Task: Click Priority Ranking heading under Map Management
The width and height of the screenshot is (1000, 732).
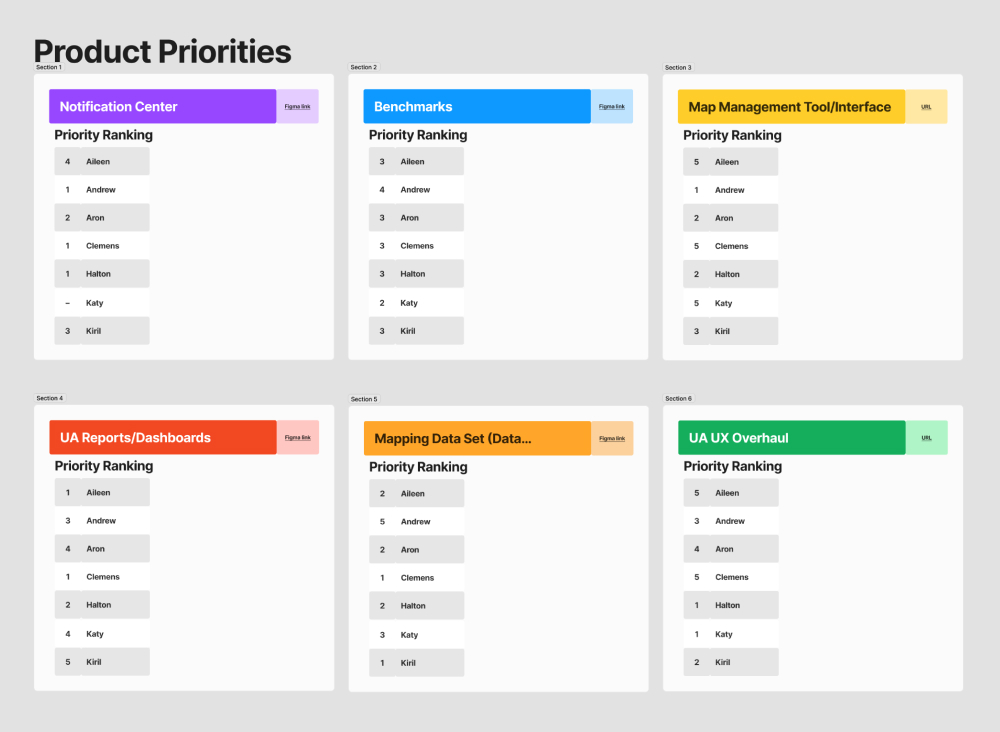Action: 732,135
